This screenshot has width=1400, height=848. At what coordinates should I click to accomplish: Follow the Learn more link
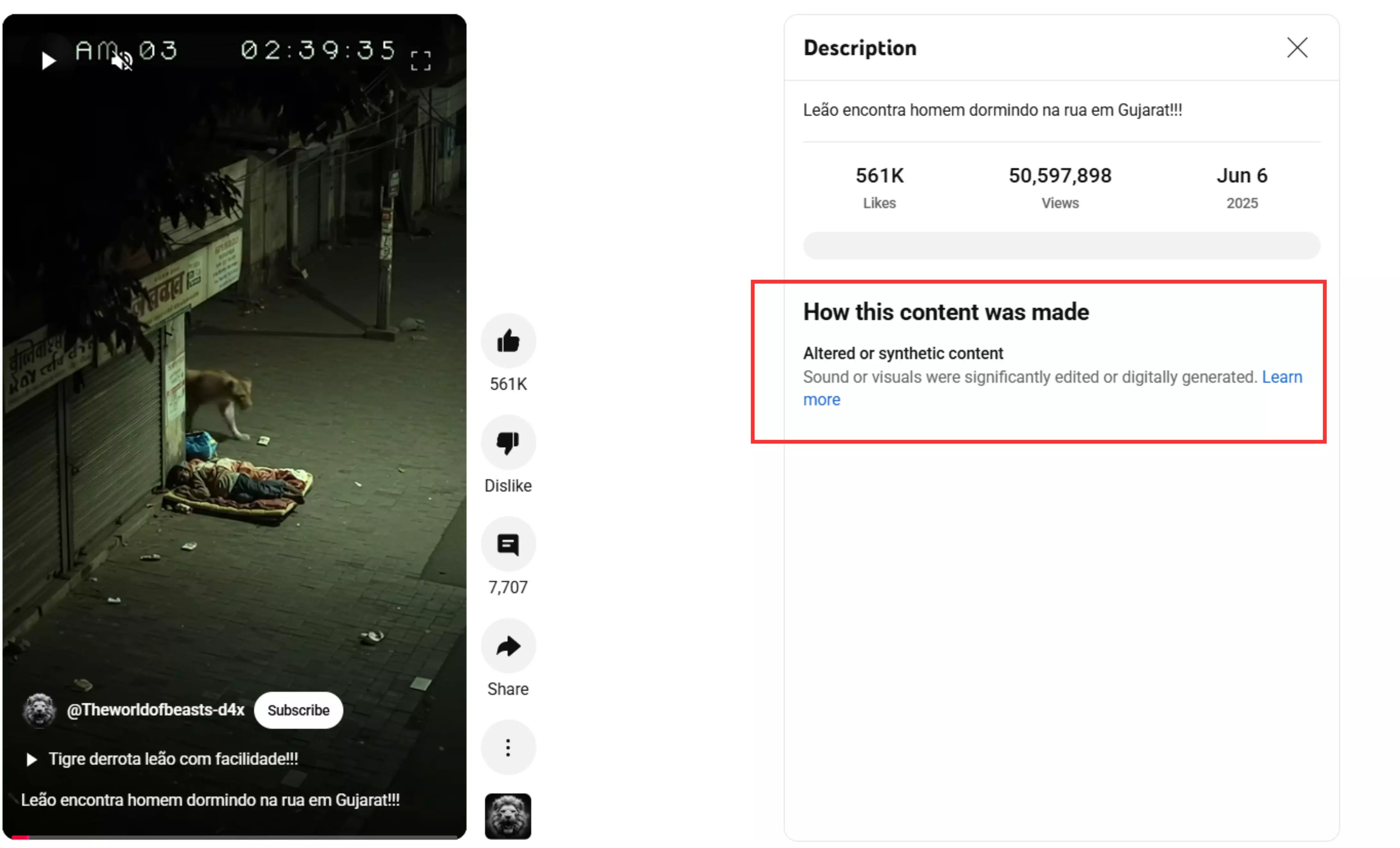[1053, 388]
